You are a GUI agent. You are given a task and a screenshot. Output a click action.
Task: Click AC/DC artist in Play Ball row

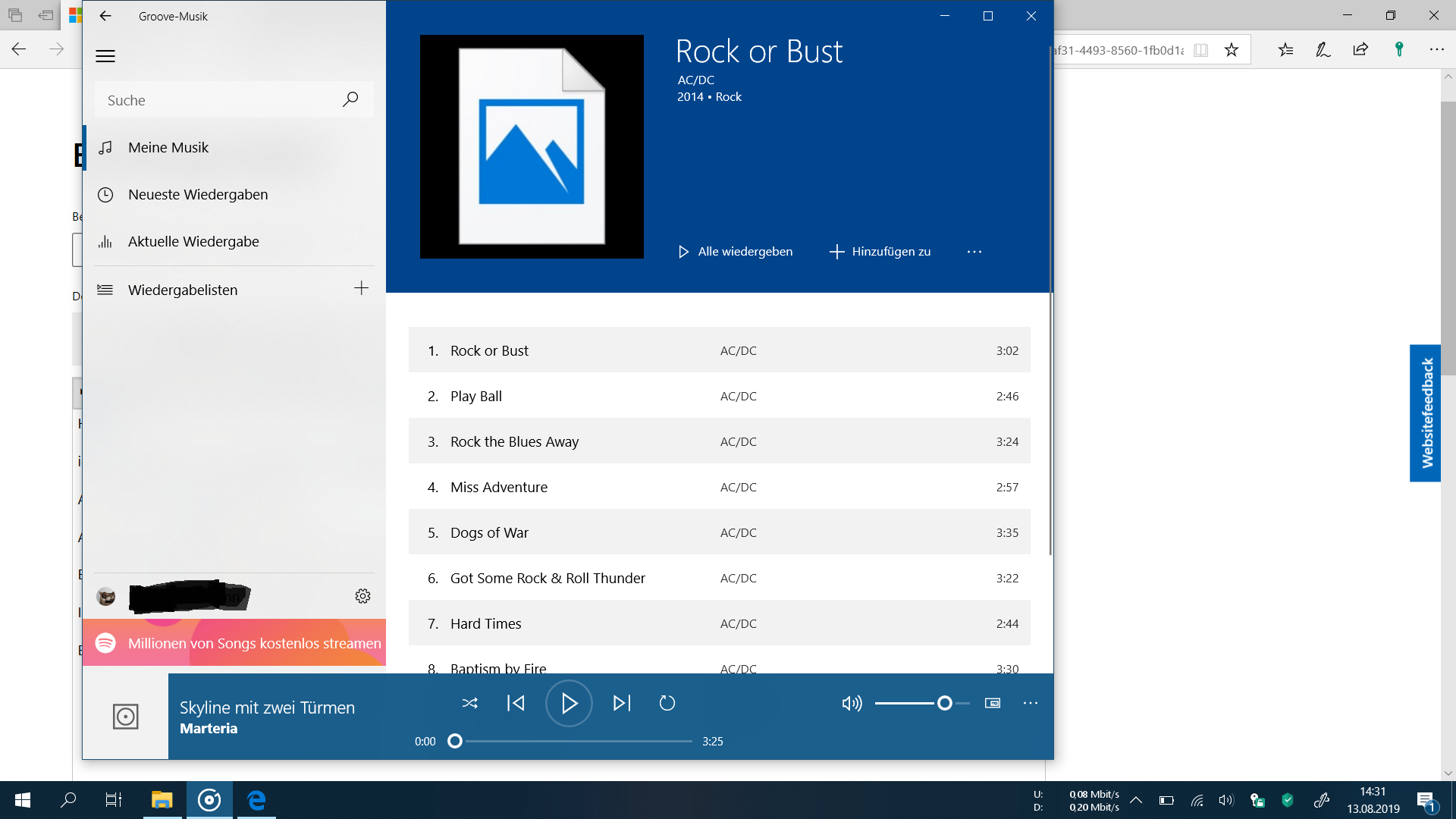(x=738, y=396)
